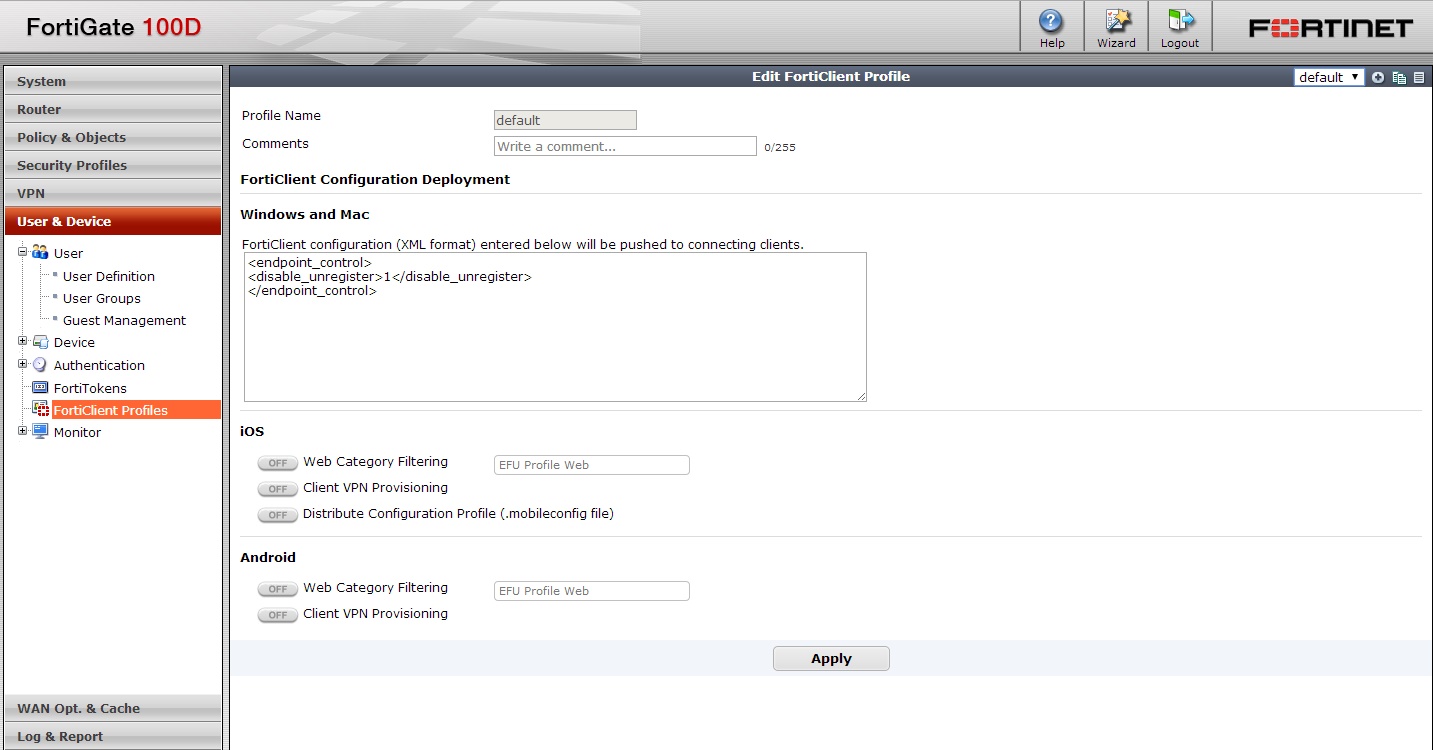Click the "Windows and Mac" heading

305,214
